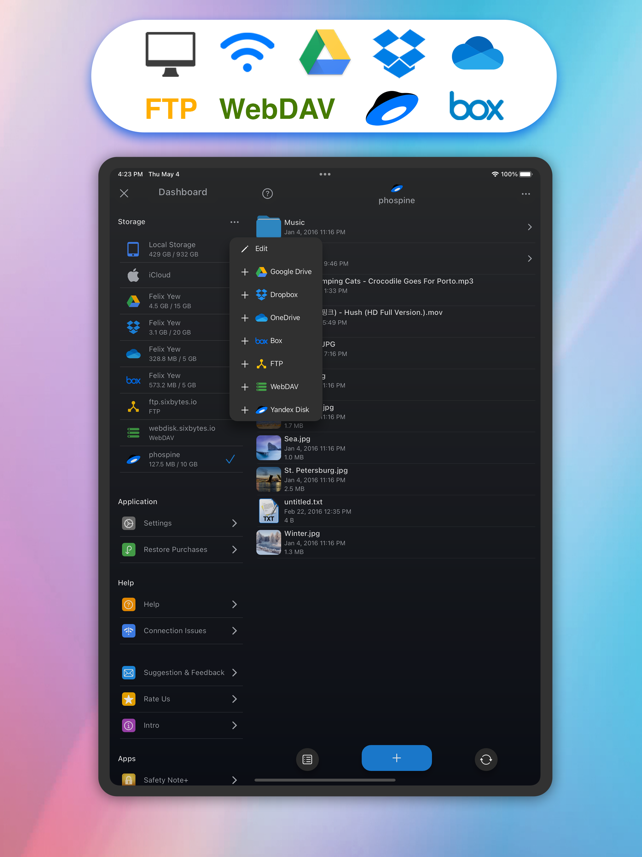Screen dimensions: 642x857
Task: Click blue plus add button
Action: pos(397,758)
